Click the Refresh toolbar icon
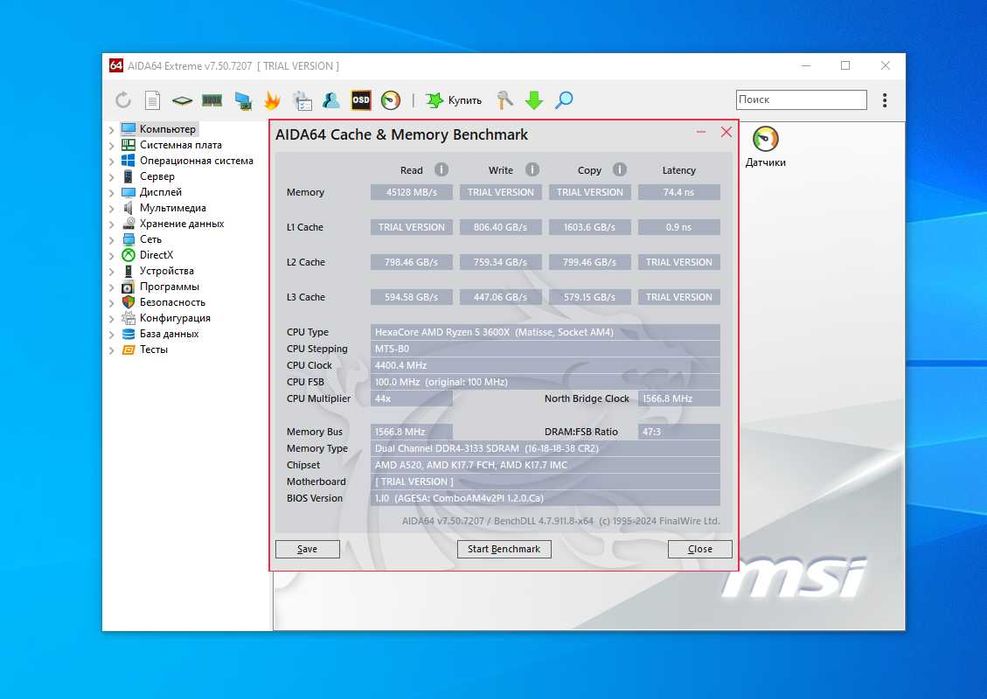This screenshot has width=987, height=699. click(x=123, y=100)
